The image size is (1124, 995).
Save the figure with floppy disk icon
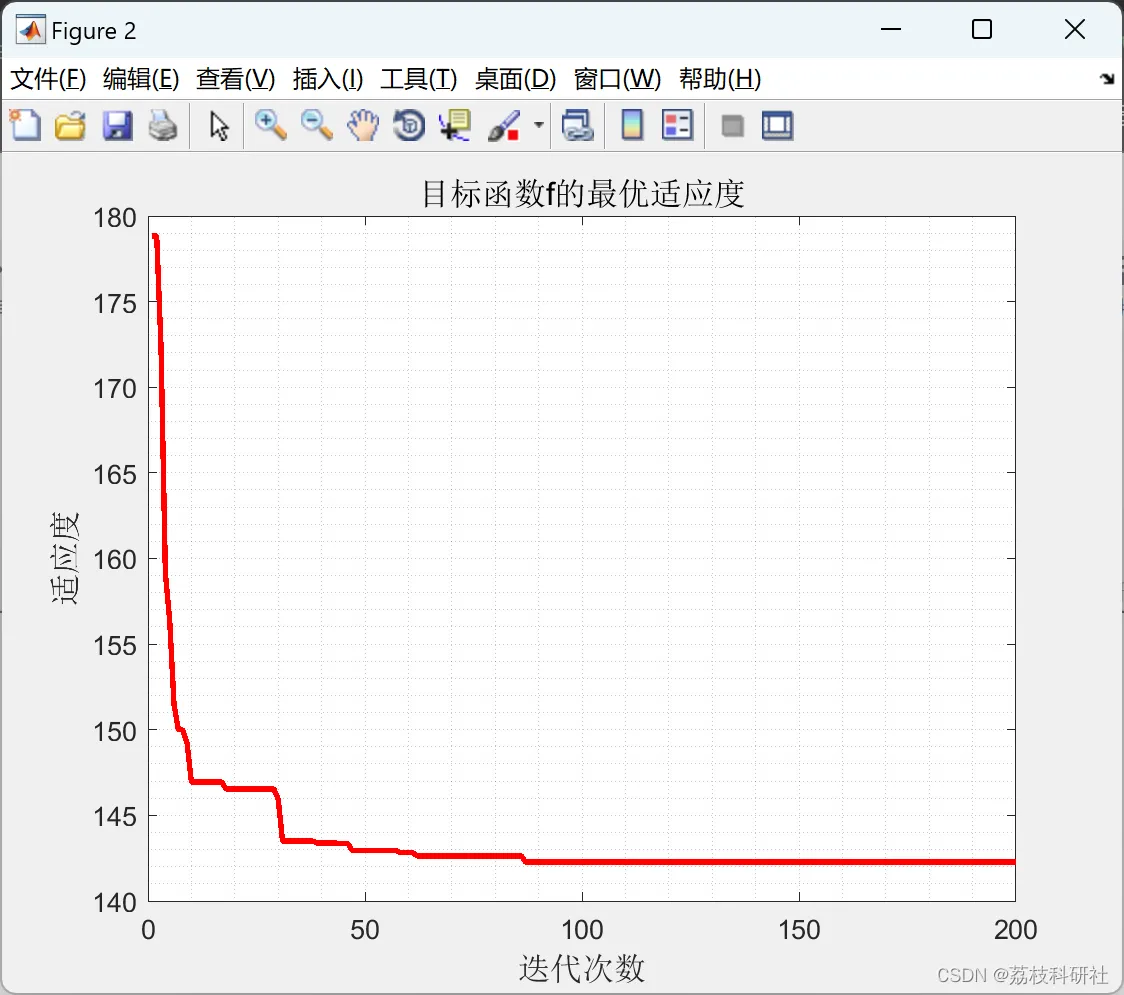point(117,125)
